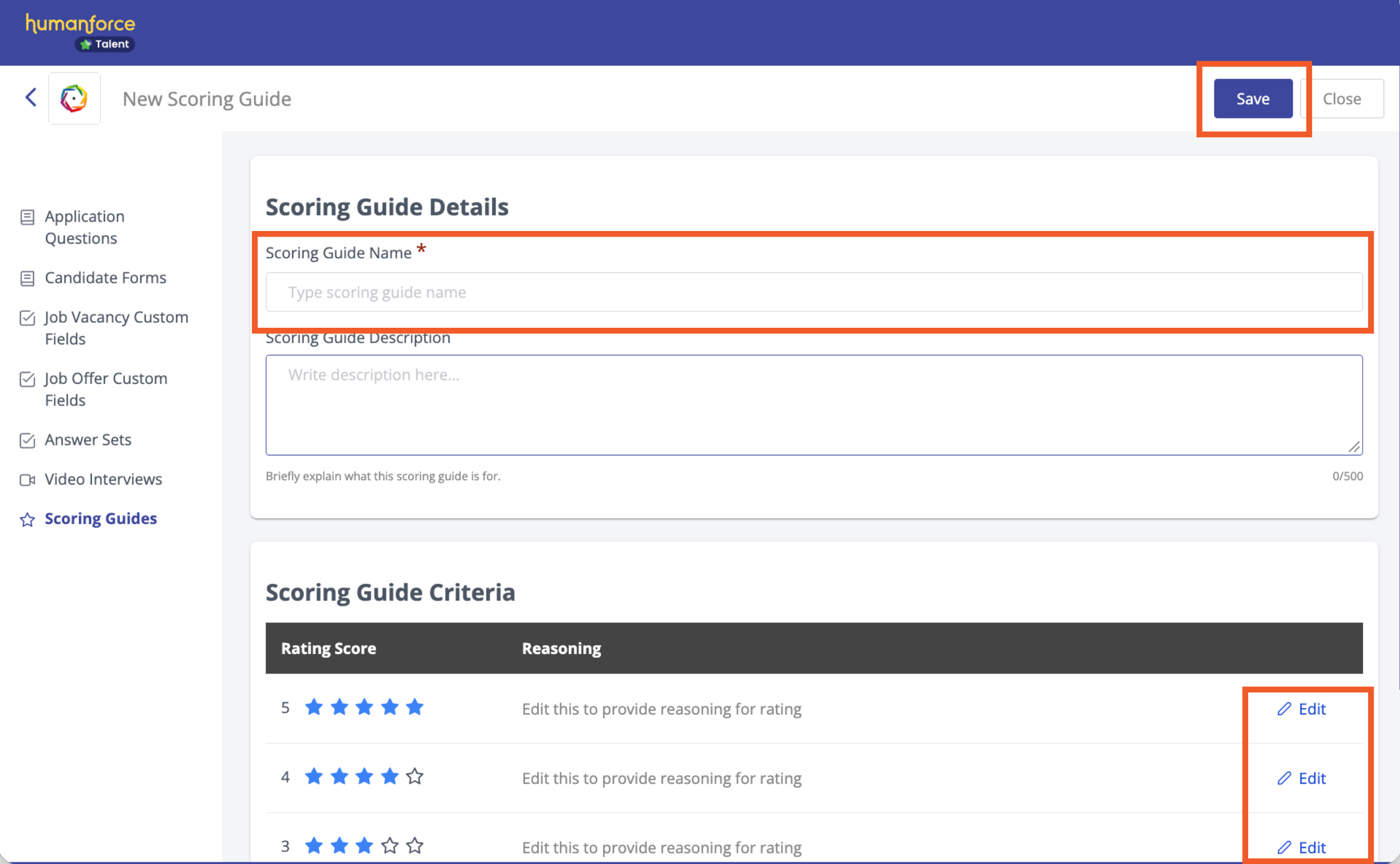Click the fifth star in rating 5 row

point(414,707)
